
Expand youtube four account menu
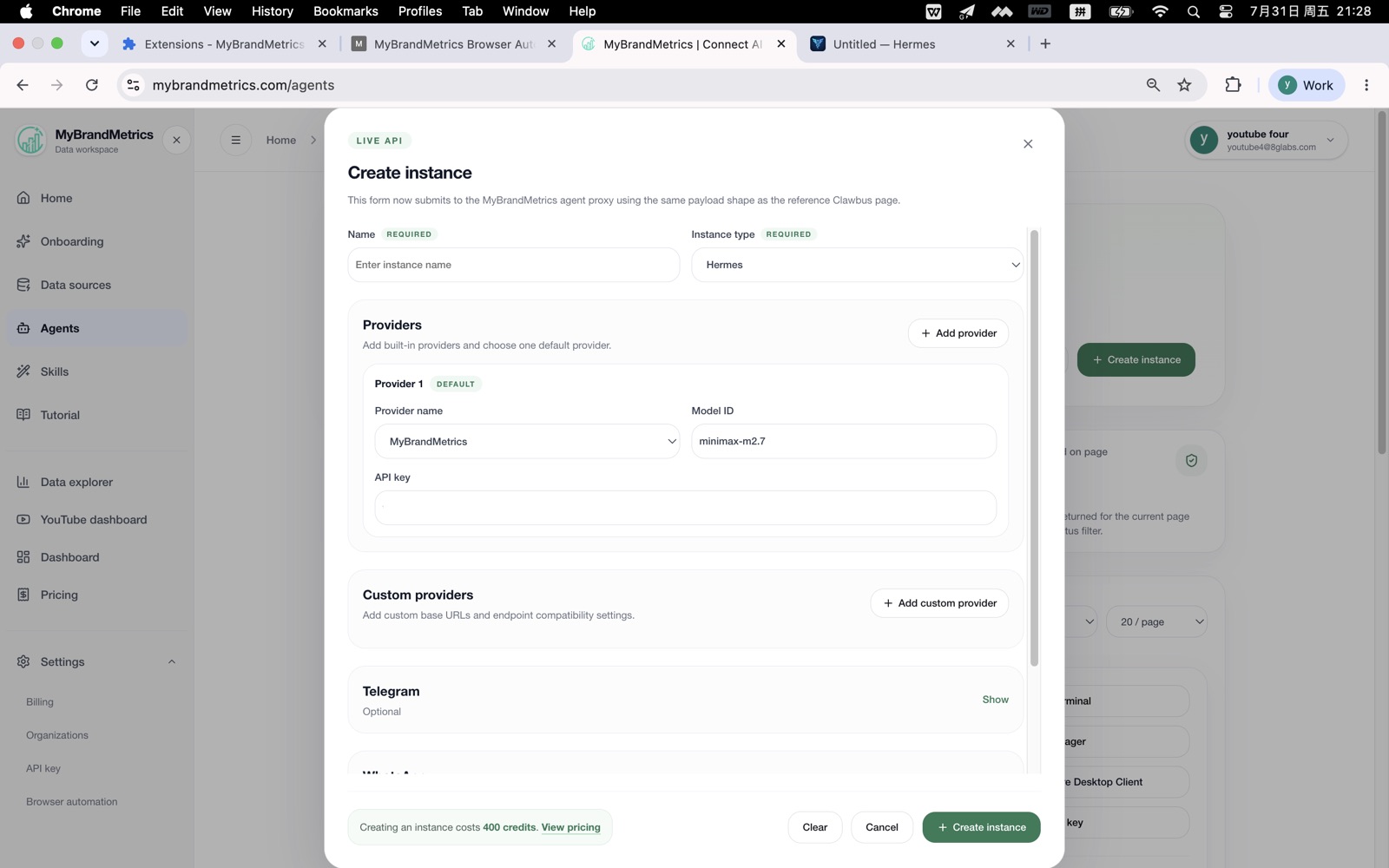coord(1267,140)
